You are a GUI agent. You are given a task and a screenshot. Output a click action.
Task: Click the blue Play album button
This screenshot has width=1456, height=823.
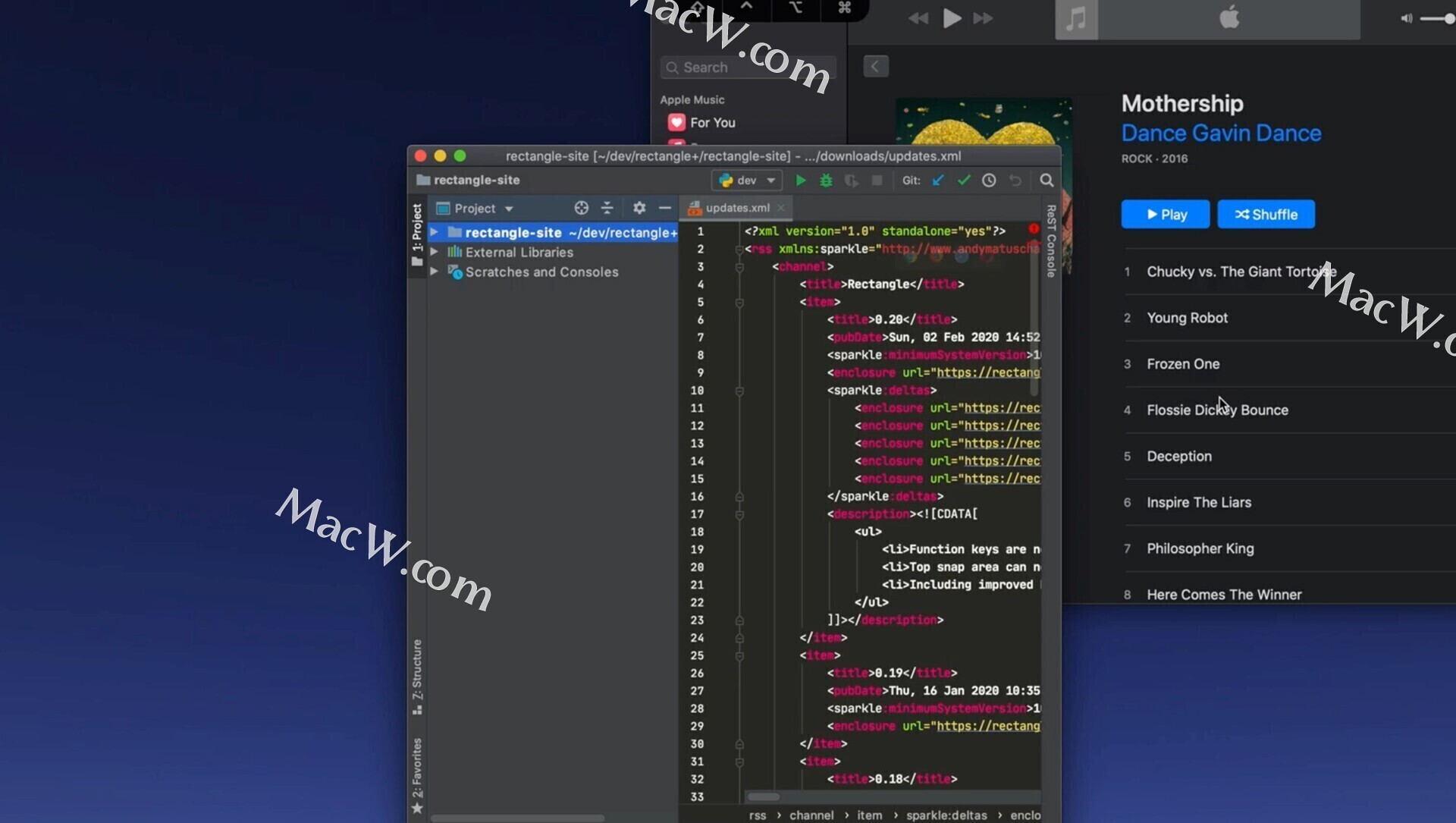click(x=1165, y=215)
